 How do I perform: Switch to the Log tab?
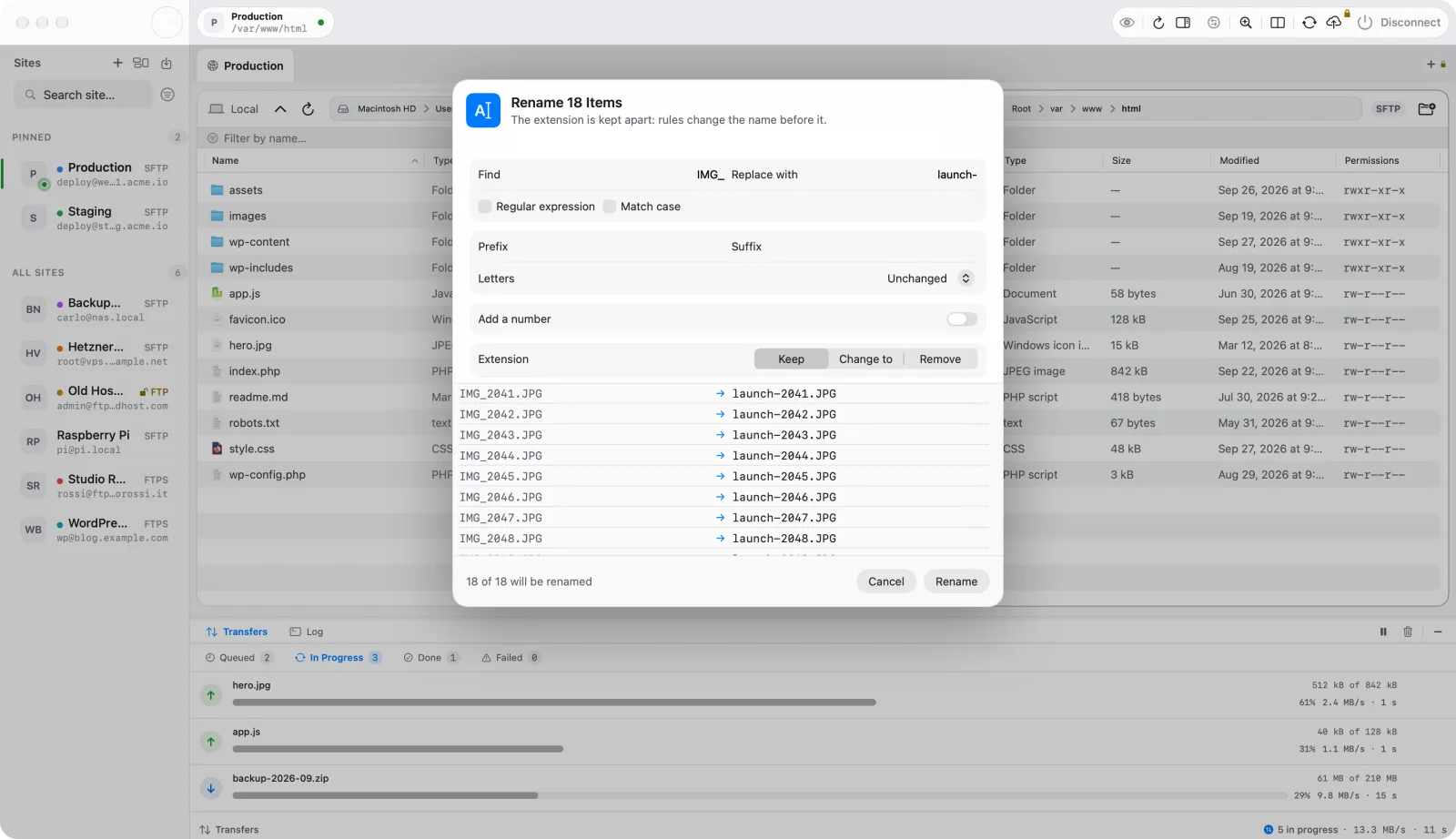tap(307, 632)
